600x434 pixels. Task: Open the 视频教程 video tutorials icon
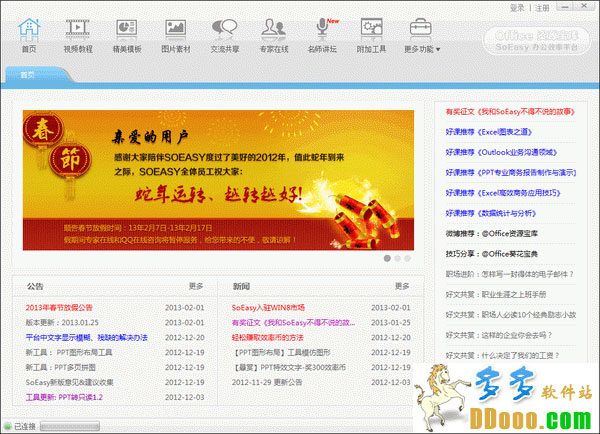pyautogui.click(x=78, y=30)
